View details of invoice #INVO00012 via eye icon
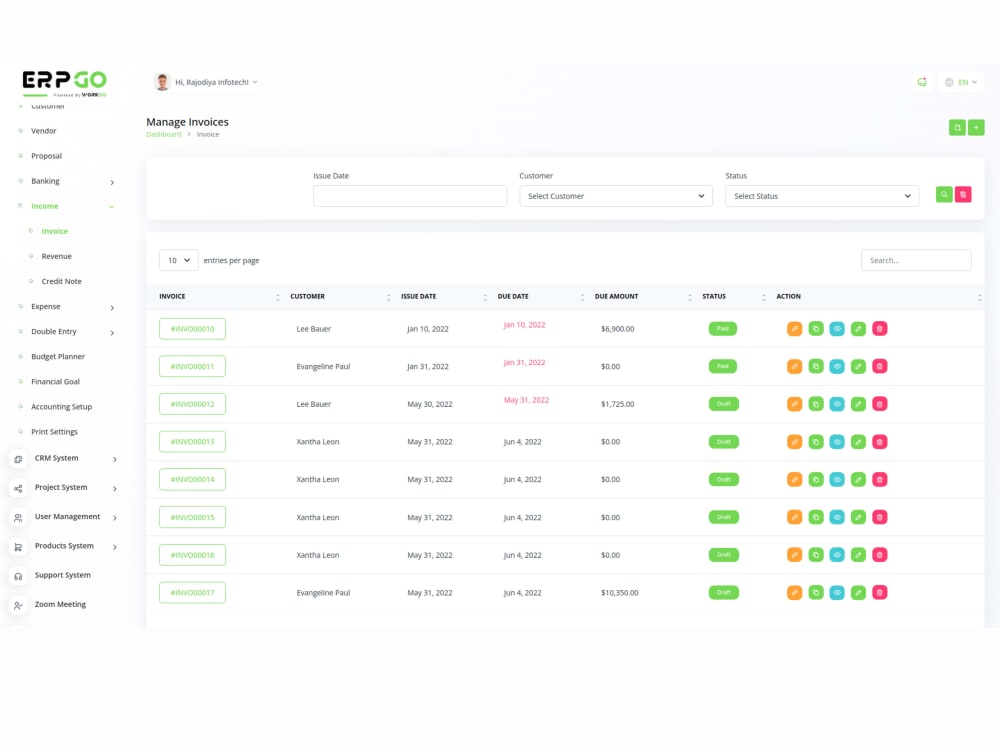 click(837, 404)
